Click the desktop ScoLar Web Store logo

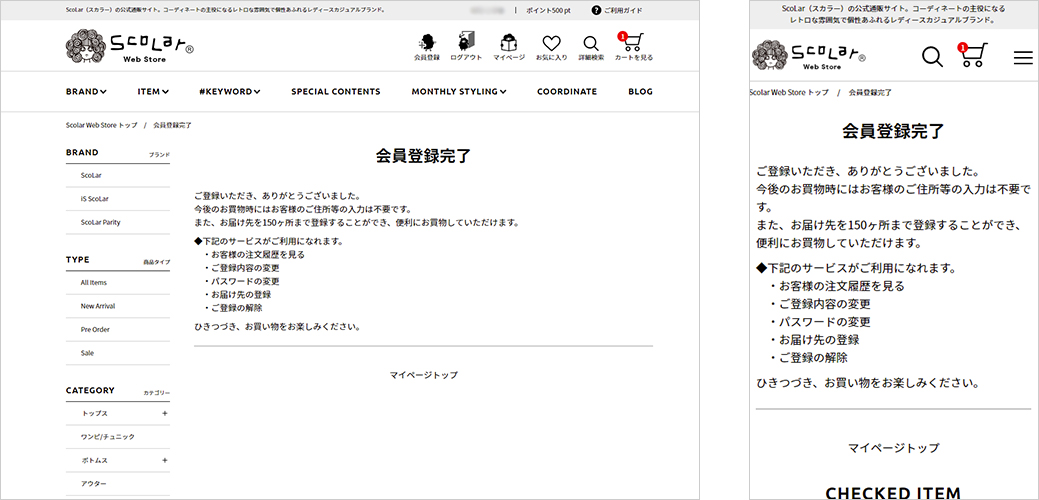(129, 46)
